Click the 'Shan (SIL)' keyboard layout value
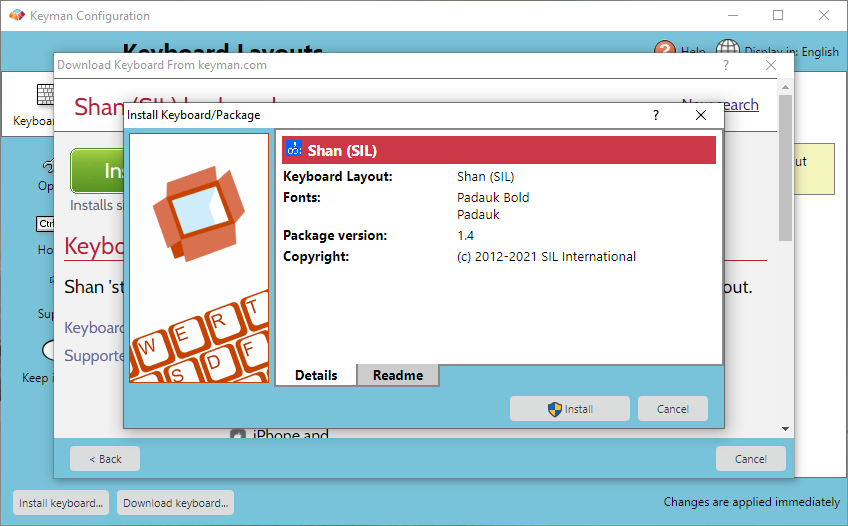Viewport: 848px width, 526px height. click(485, 177)
